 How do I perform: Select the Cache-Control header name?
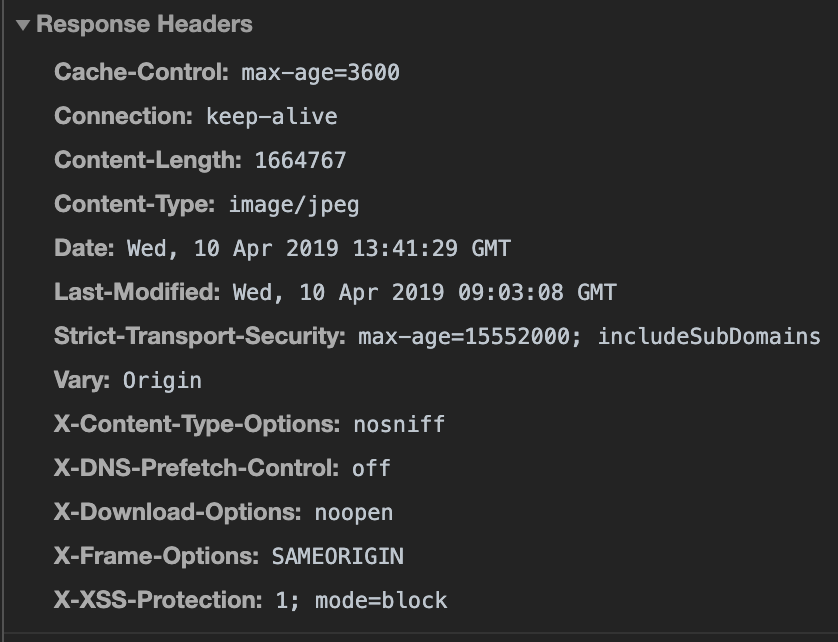[142, 72]
